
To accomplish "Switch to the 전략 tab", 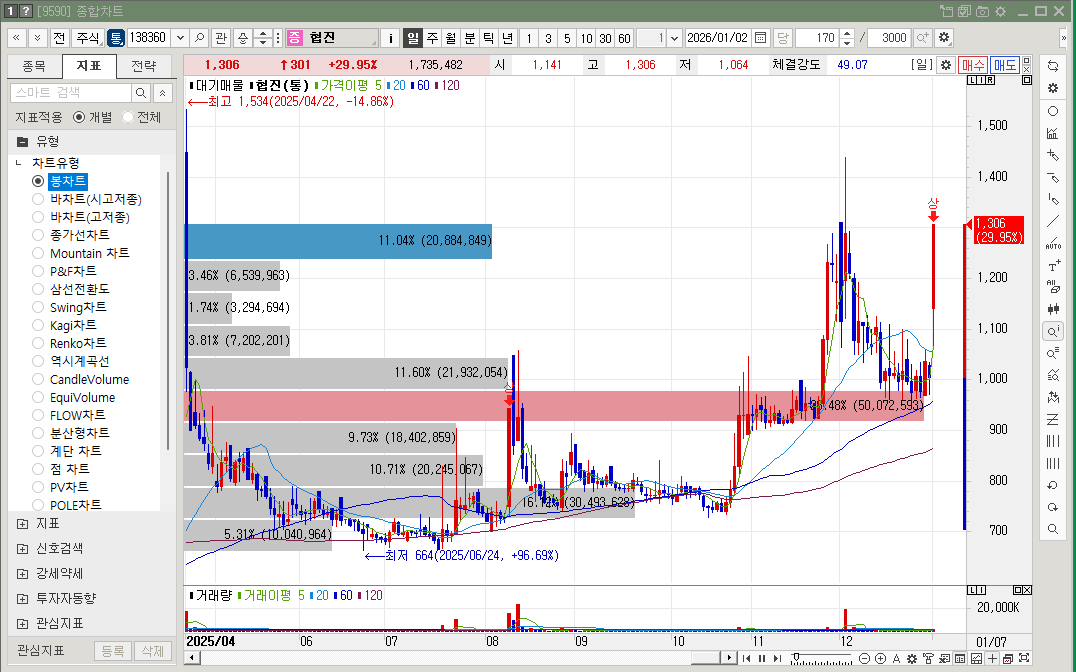I will point(143,66).
